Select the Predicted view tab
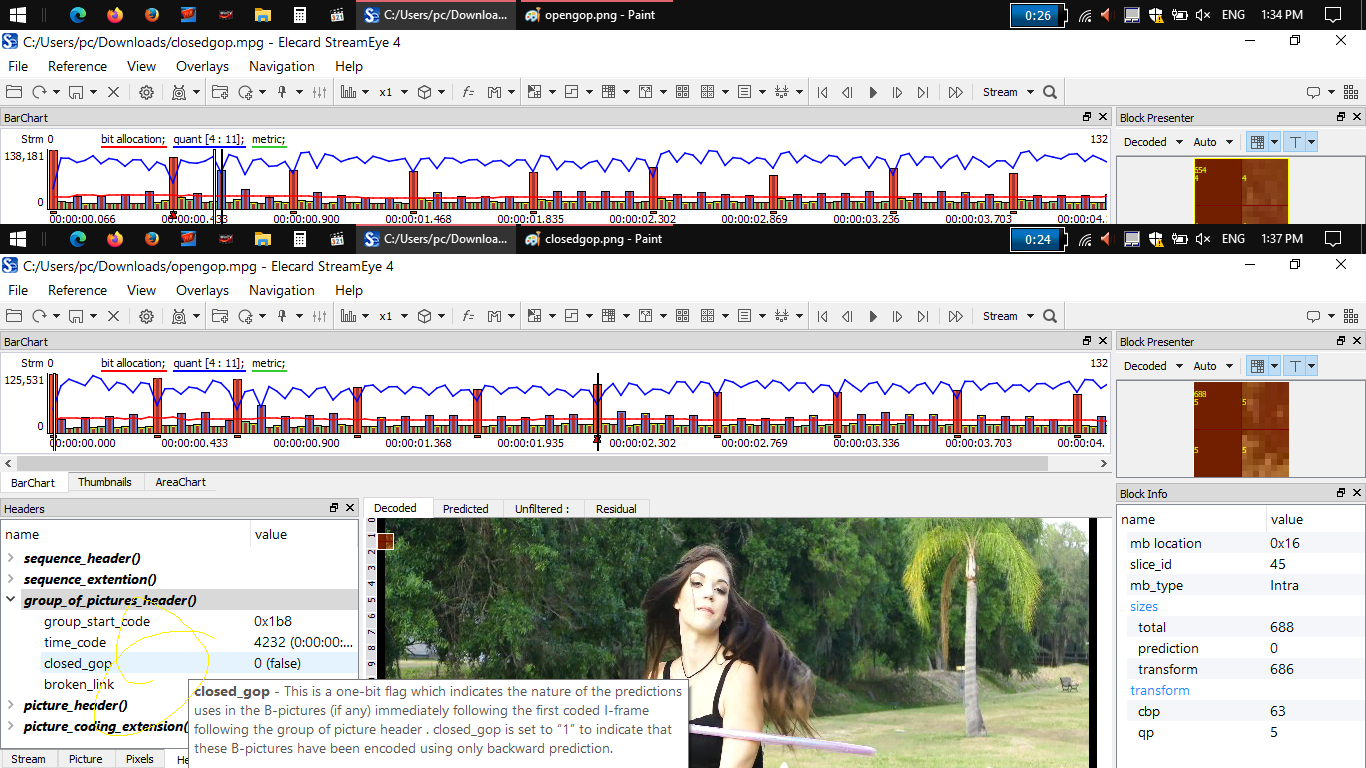 tap(466, 508)
